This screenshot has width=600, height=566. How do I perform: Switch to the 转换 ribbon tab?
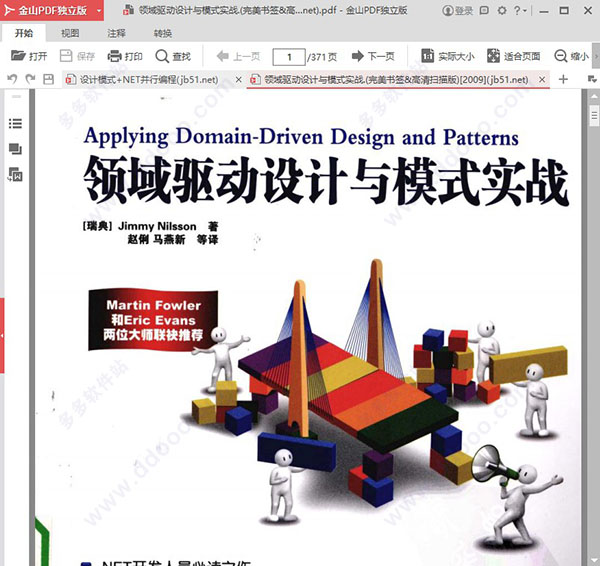(163, 33)
